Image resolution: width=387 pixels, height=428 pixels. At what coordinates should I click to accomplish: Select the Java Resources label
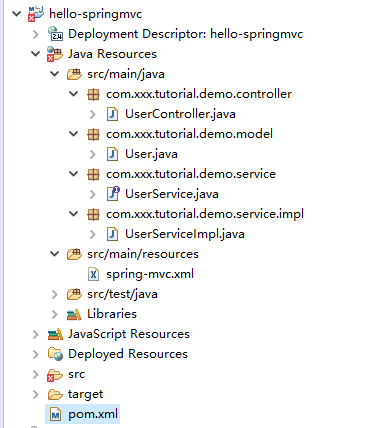pos(112,54)
